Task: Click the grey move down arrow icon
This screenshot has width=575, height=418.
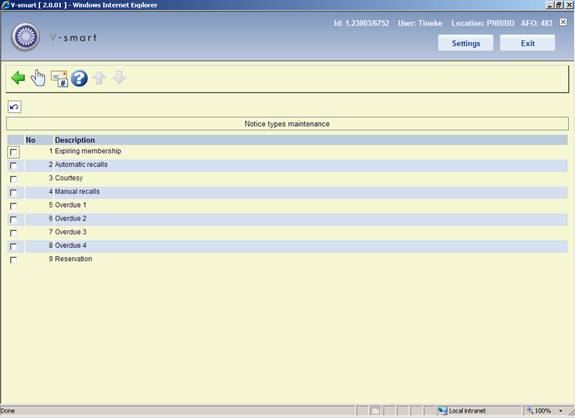Action: pyautogui.click(x=119, y=78)
